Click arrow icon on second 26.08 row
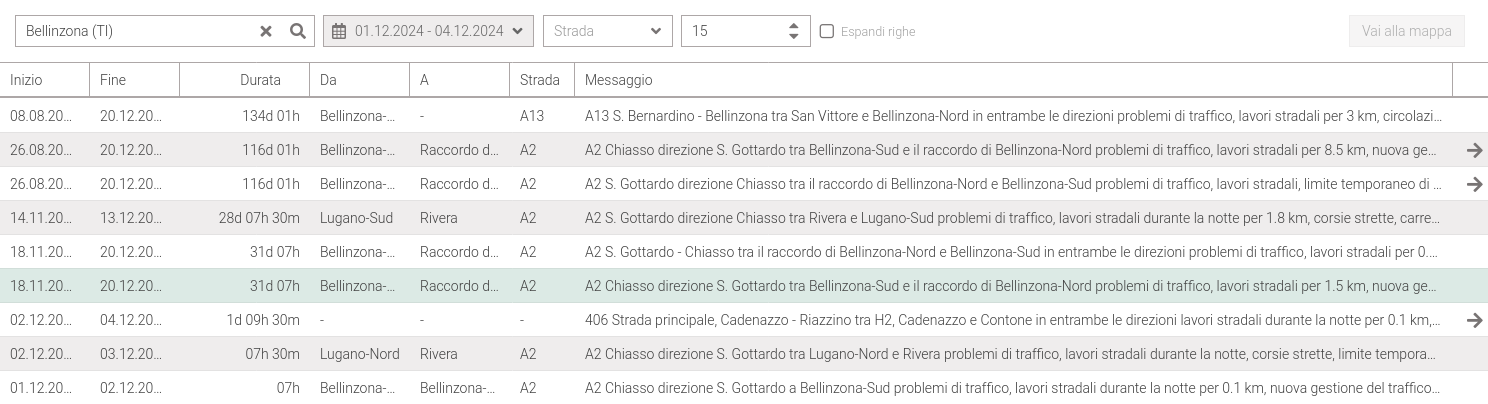The height and width of the screenshot is (404, 1488). 1474,184
